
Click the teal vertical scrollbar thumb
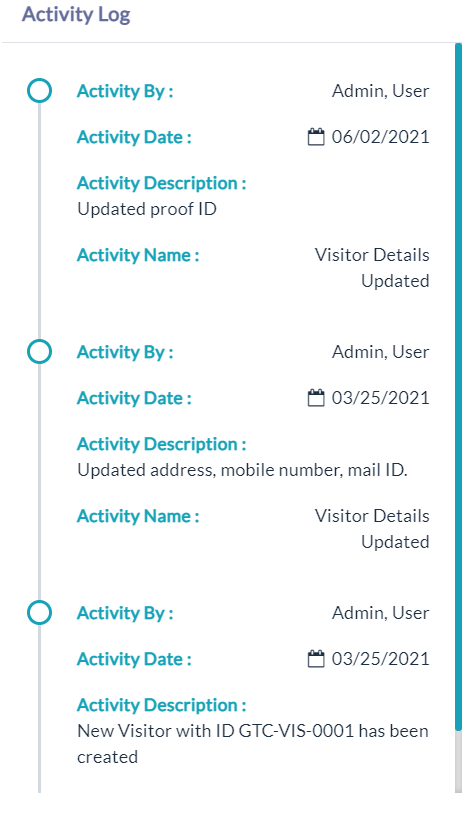point(458,387)
